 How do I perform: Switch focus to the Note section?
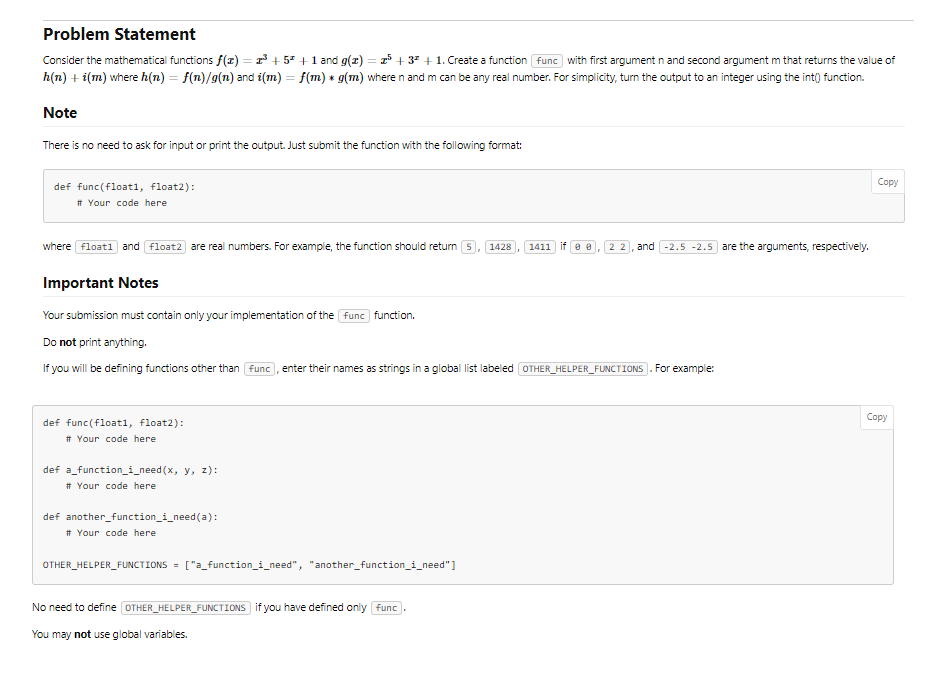59,112
